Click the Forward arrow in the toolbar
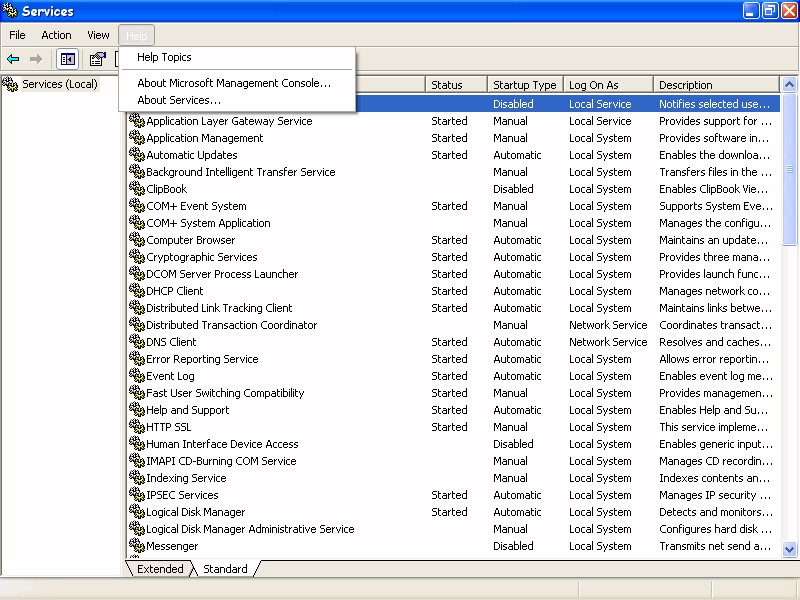800x600 pixels. click(x=36, y=59)
